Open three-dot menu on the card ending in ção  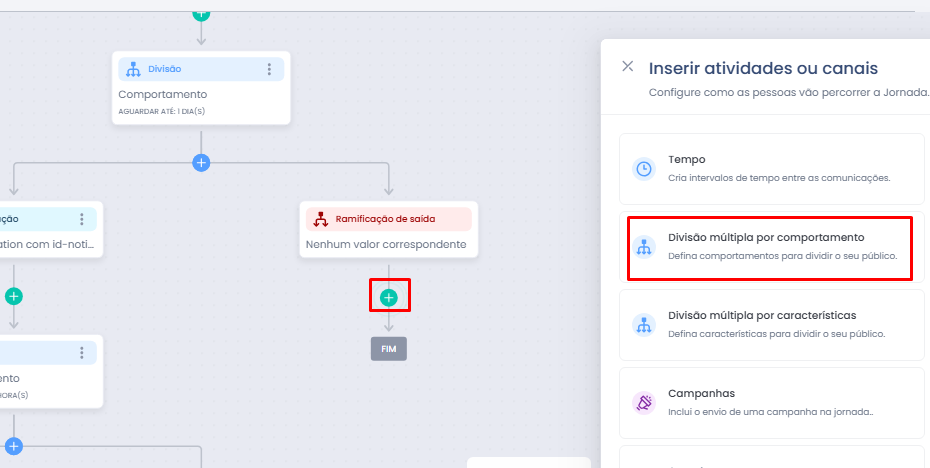(x=82, y=219)
